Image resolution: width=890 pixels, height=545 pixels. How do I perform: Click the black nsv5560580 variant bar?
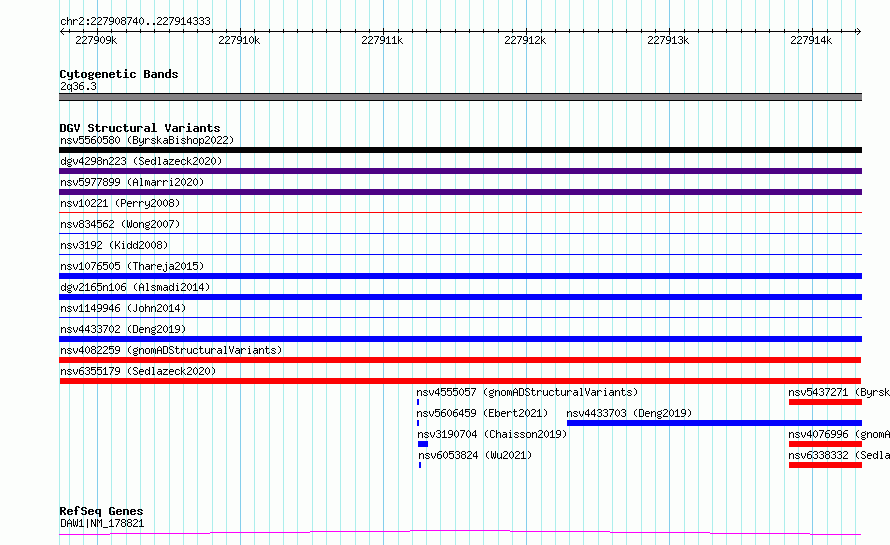click(460, 150)
